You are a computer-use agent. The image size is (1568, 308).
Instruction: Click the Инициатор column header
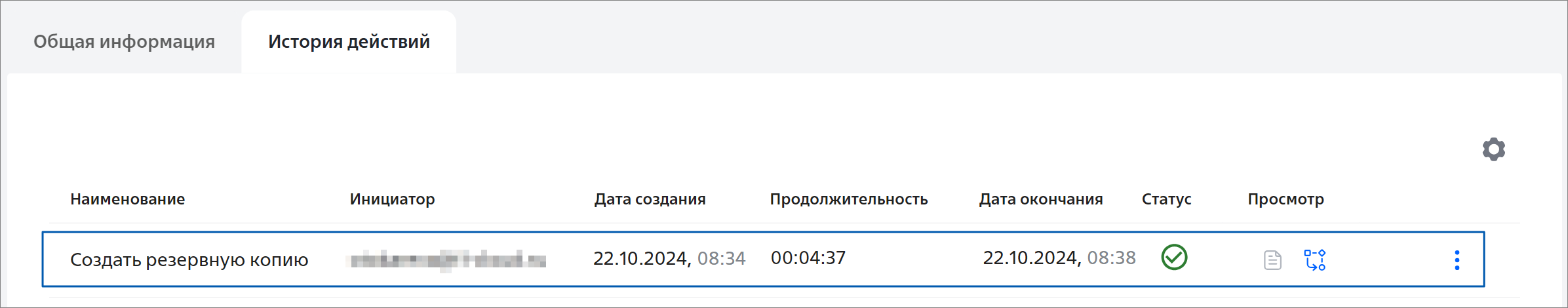pos(392,199)
